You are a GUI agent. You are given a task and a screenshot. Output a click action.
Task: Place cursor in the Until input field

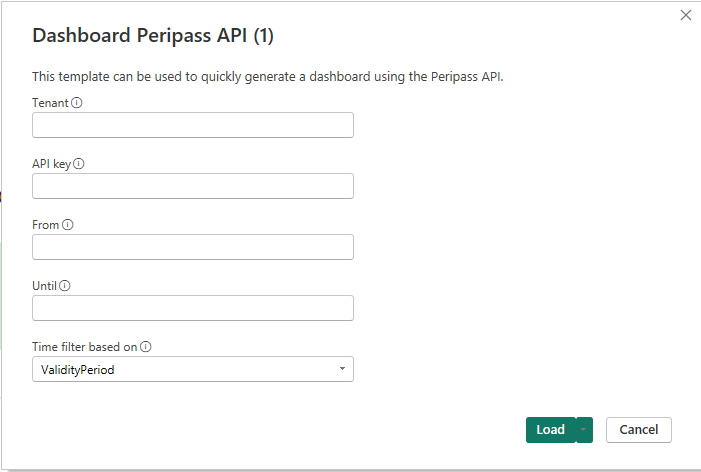pos(193,308)
